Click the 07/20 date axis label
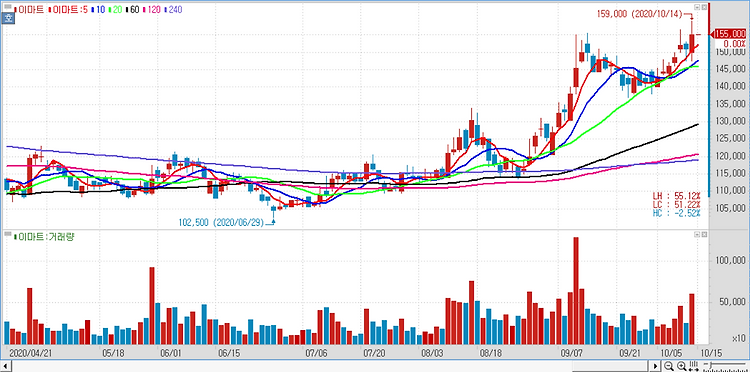Screen dimensions: 750x372 click(x=374, y=353)
